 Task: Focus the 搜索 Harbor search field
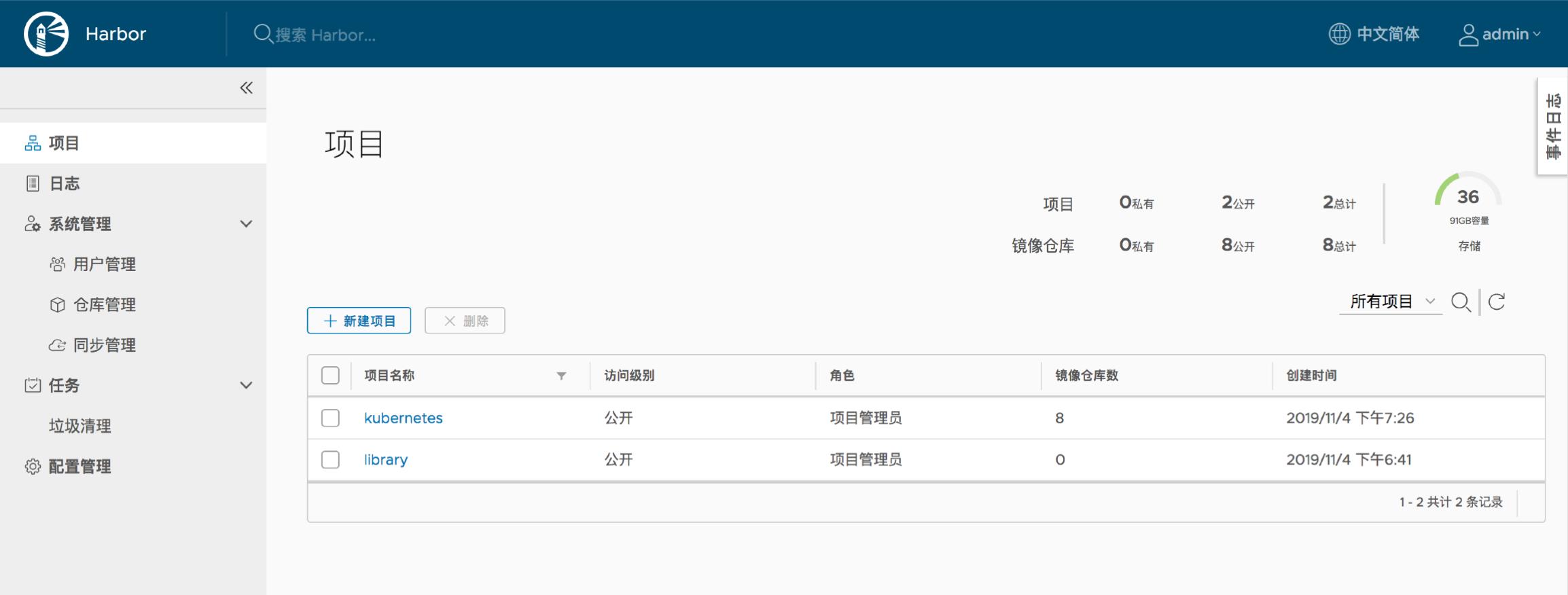coord(326,35)
